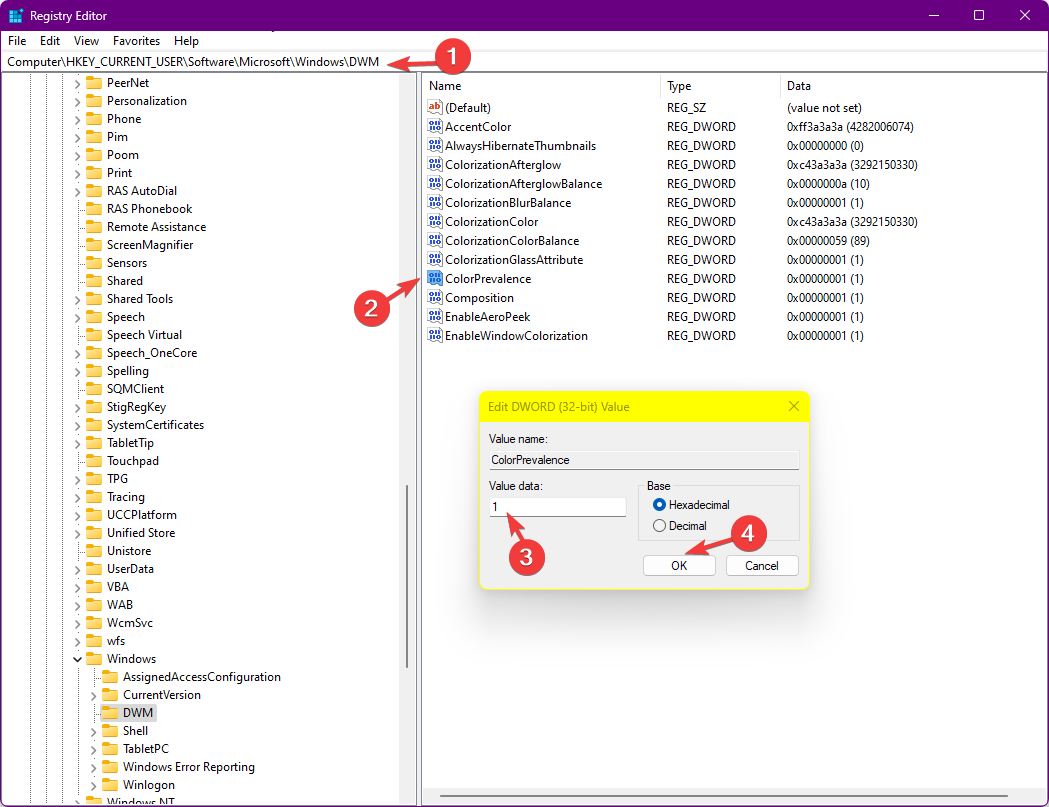Select the AccentColor REG_DWORD icon
Screen dimensions: 1049x807
(436, 126)
